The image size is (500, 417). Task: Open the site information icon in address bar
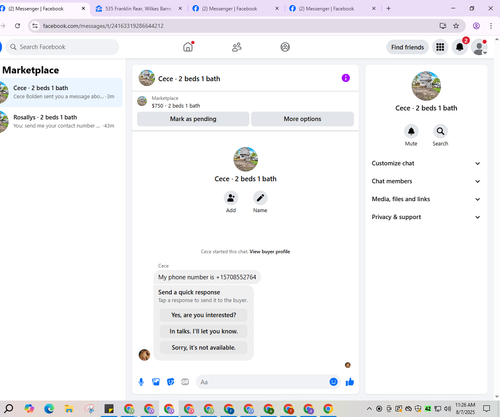coord(35,26)
